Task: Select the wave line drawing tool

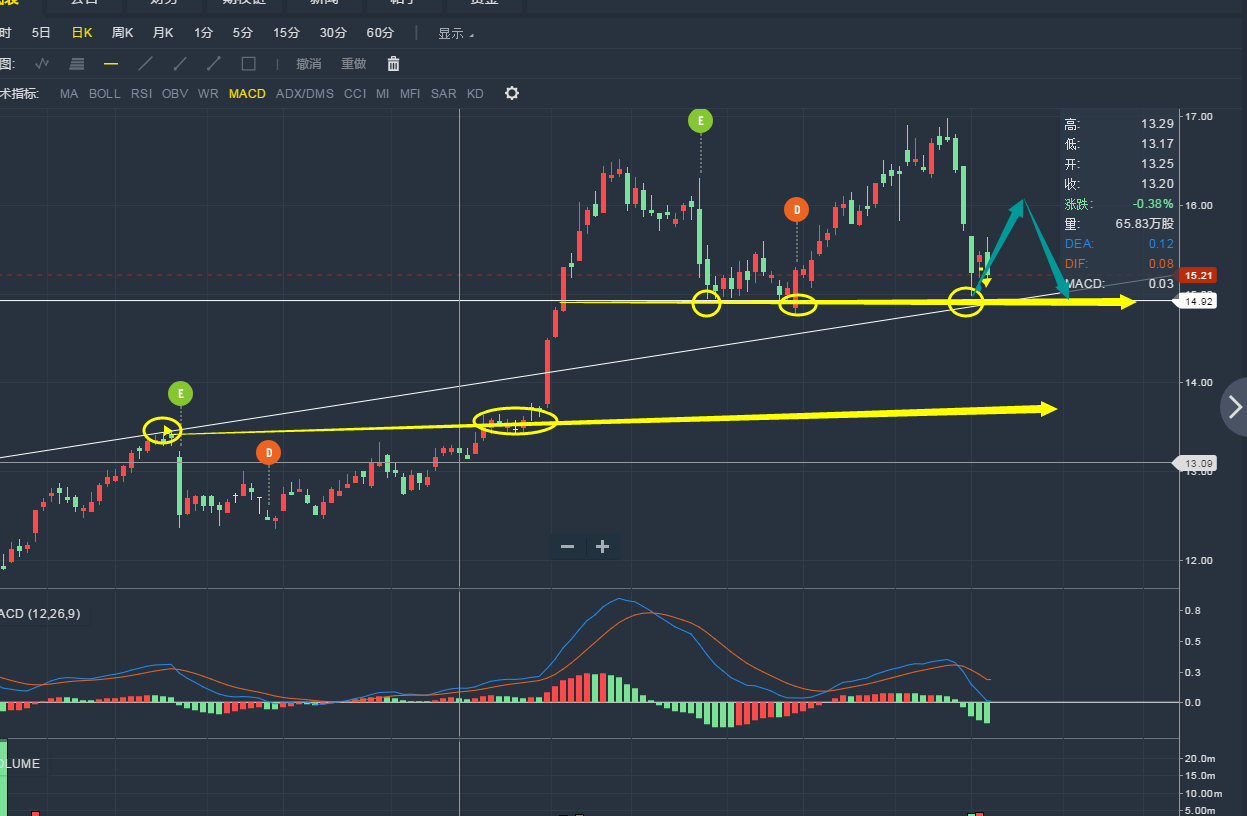Action: click(42, 63)
